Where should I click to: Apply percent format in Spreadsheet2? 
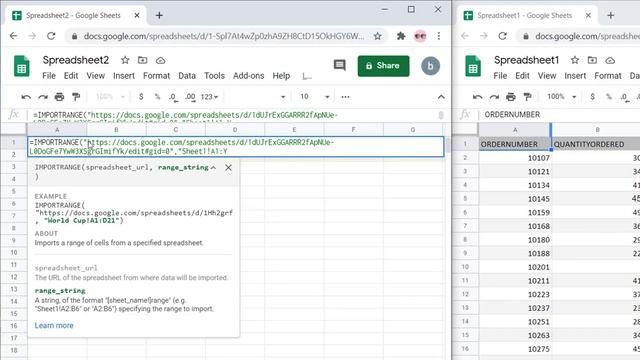click(158, 97)
